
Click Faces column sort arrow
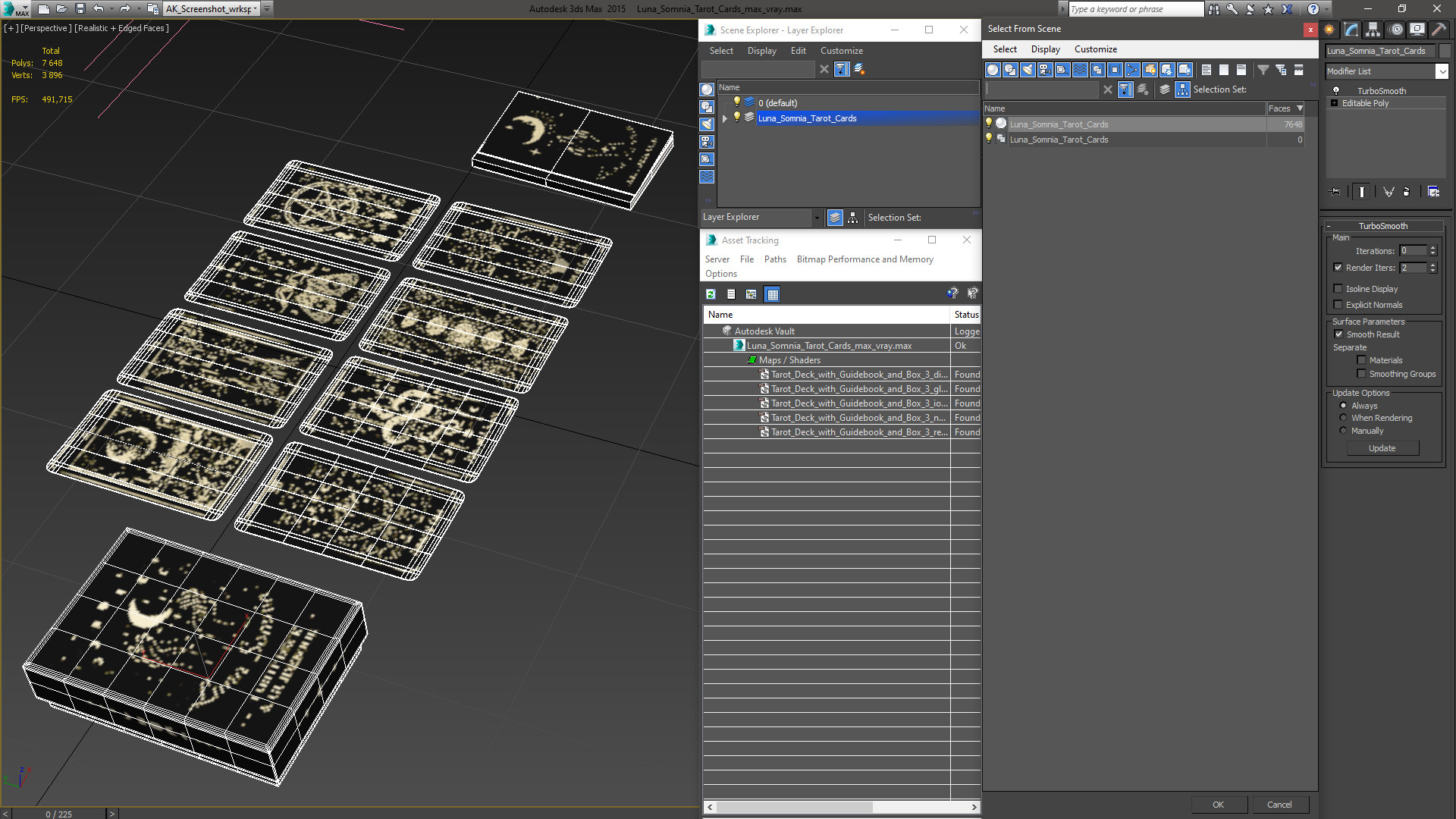[1300, 108]
